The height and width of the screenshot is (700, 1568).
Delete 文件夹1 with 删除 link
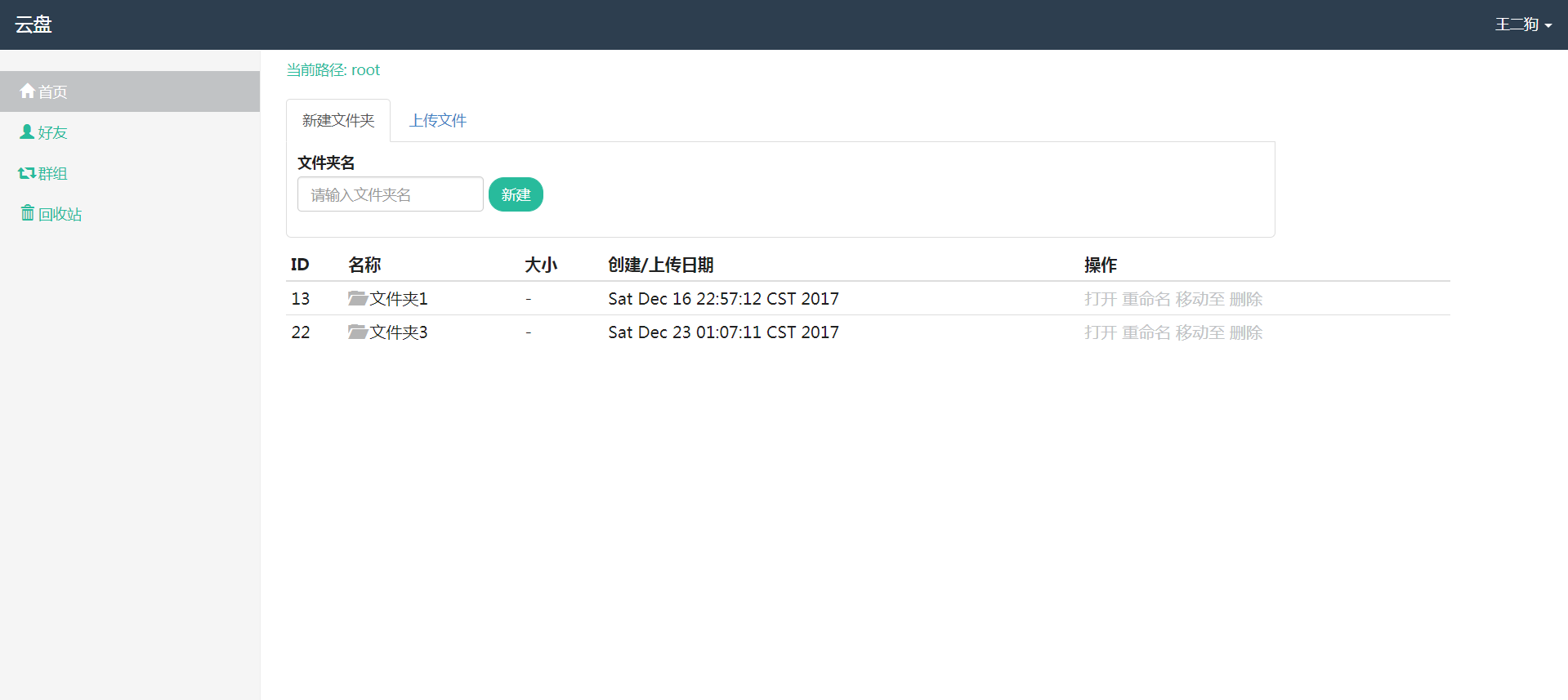1245,299
